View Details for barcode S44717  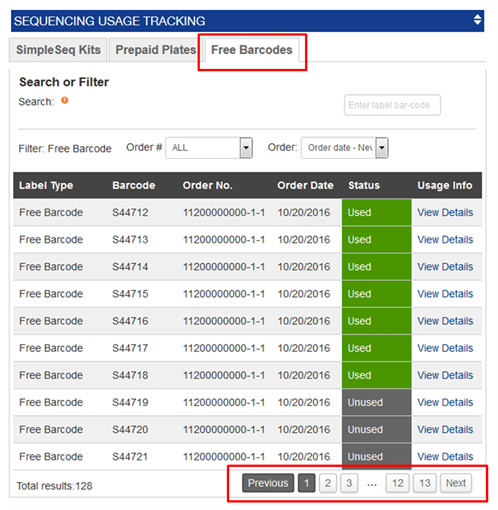pyautogui.click(x=445, y=348)
